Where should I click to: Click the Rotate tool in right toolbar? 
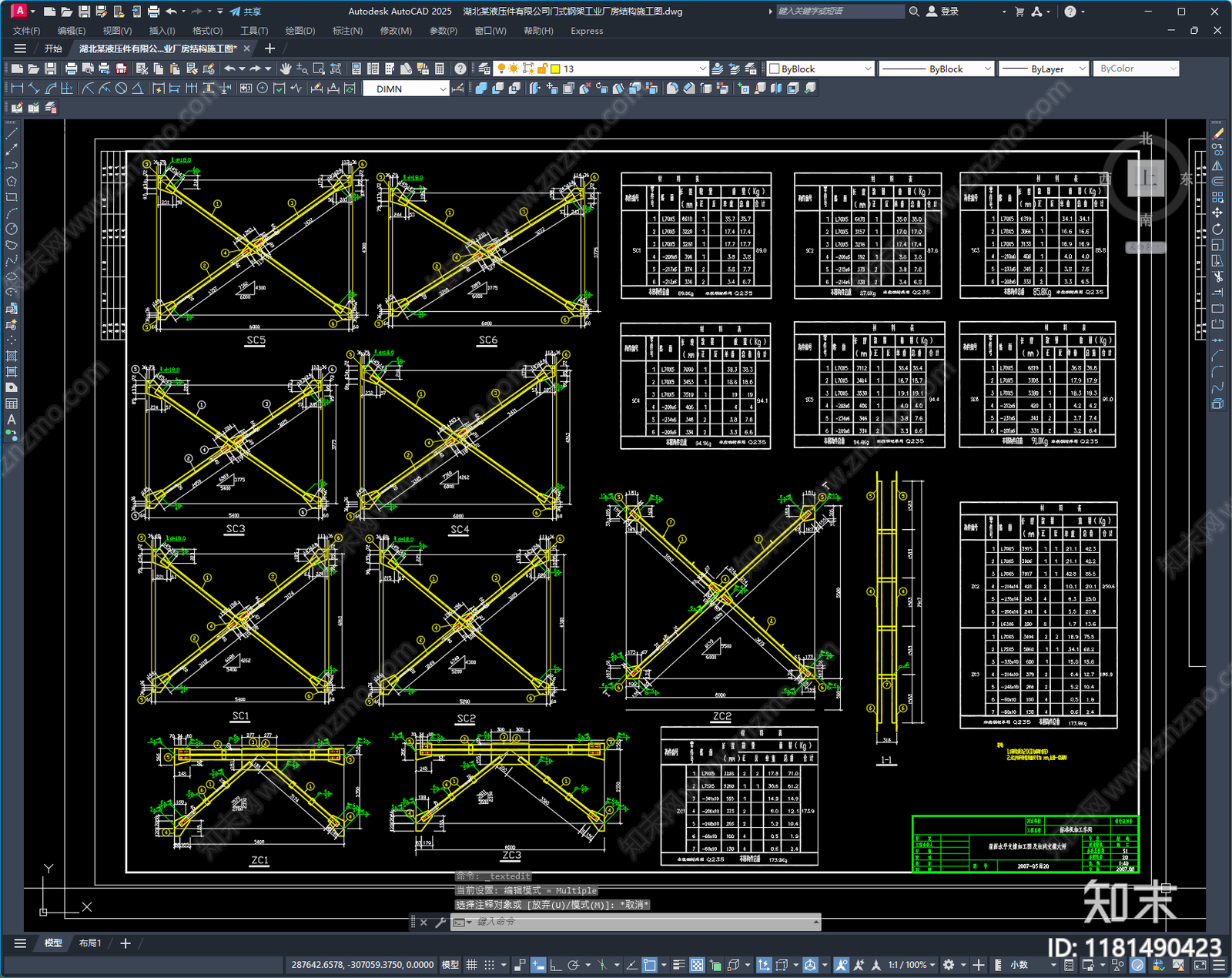coord(1217,229)
